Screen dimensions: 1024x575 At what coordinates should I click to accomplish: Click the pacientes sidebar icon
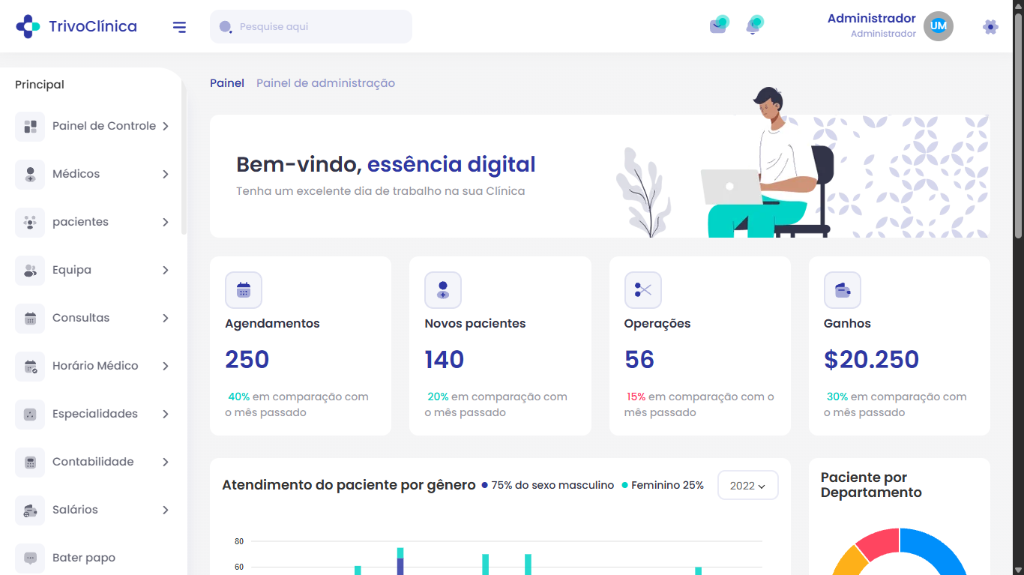click(x=30, y=222)
